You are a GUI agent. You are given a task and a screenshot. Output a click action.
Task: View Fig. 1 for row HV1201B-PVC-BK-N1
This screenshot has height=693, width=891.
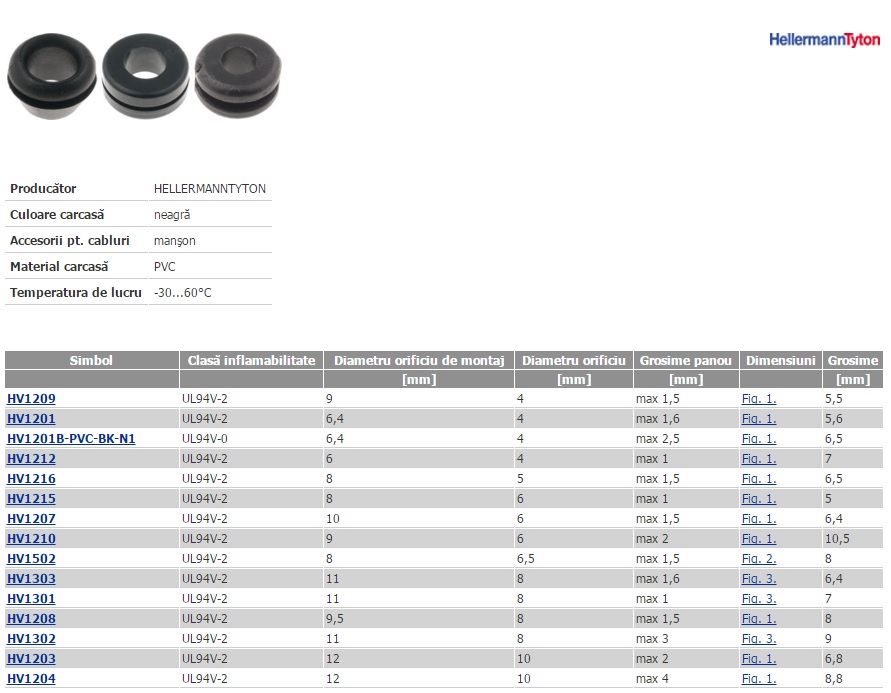[759, 439]
